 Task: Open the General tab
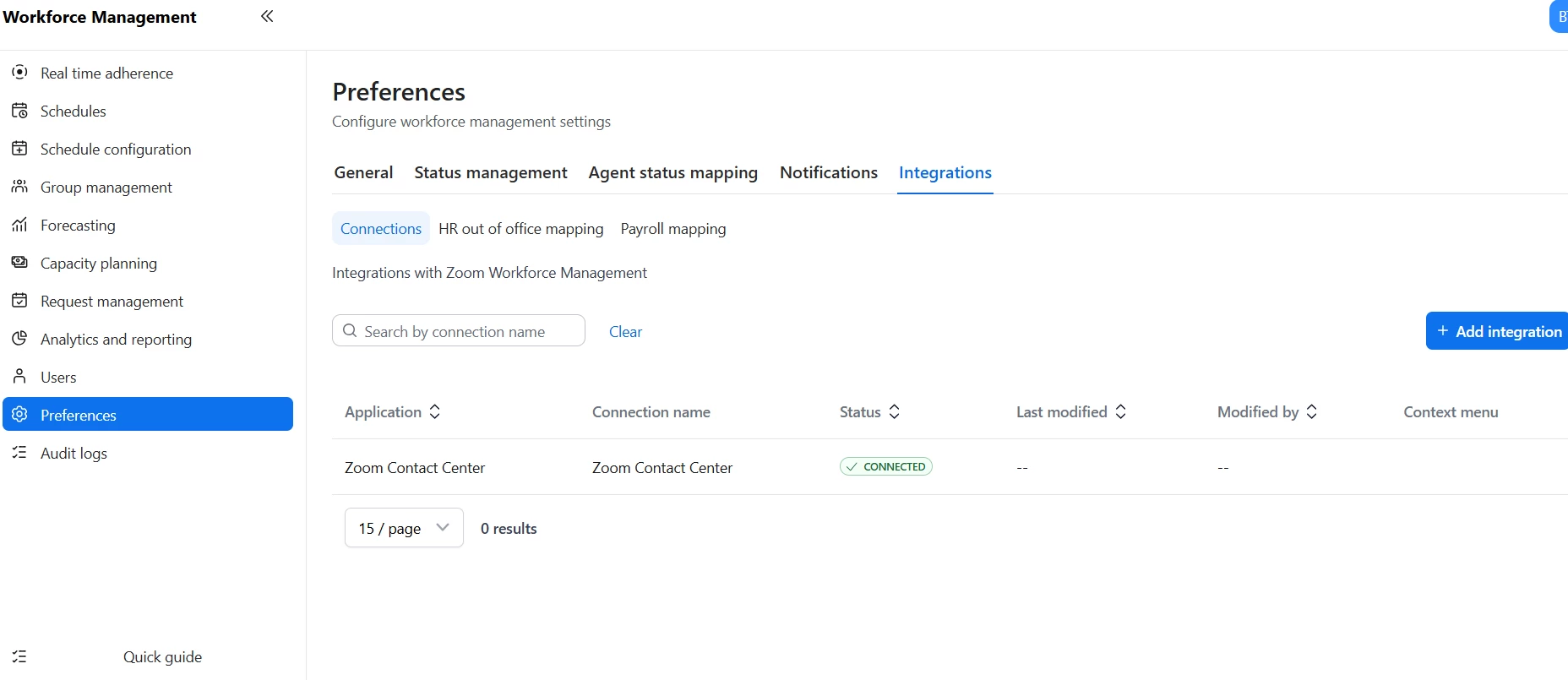click(x=363, y=172)
